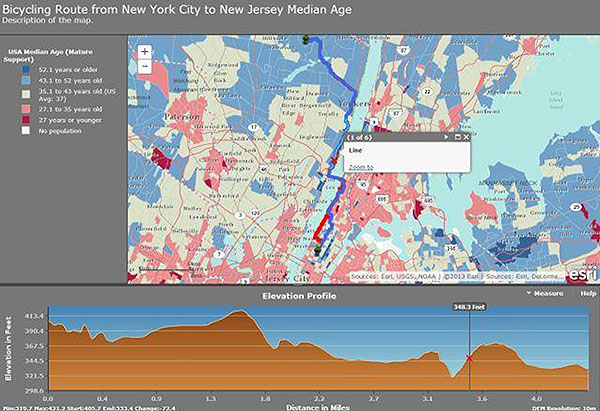Open Help for the elevation profile

tap(586, 295)
